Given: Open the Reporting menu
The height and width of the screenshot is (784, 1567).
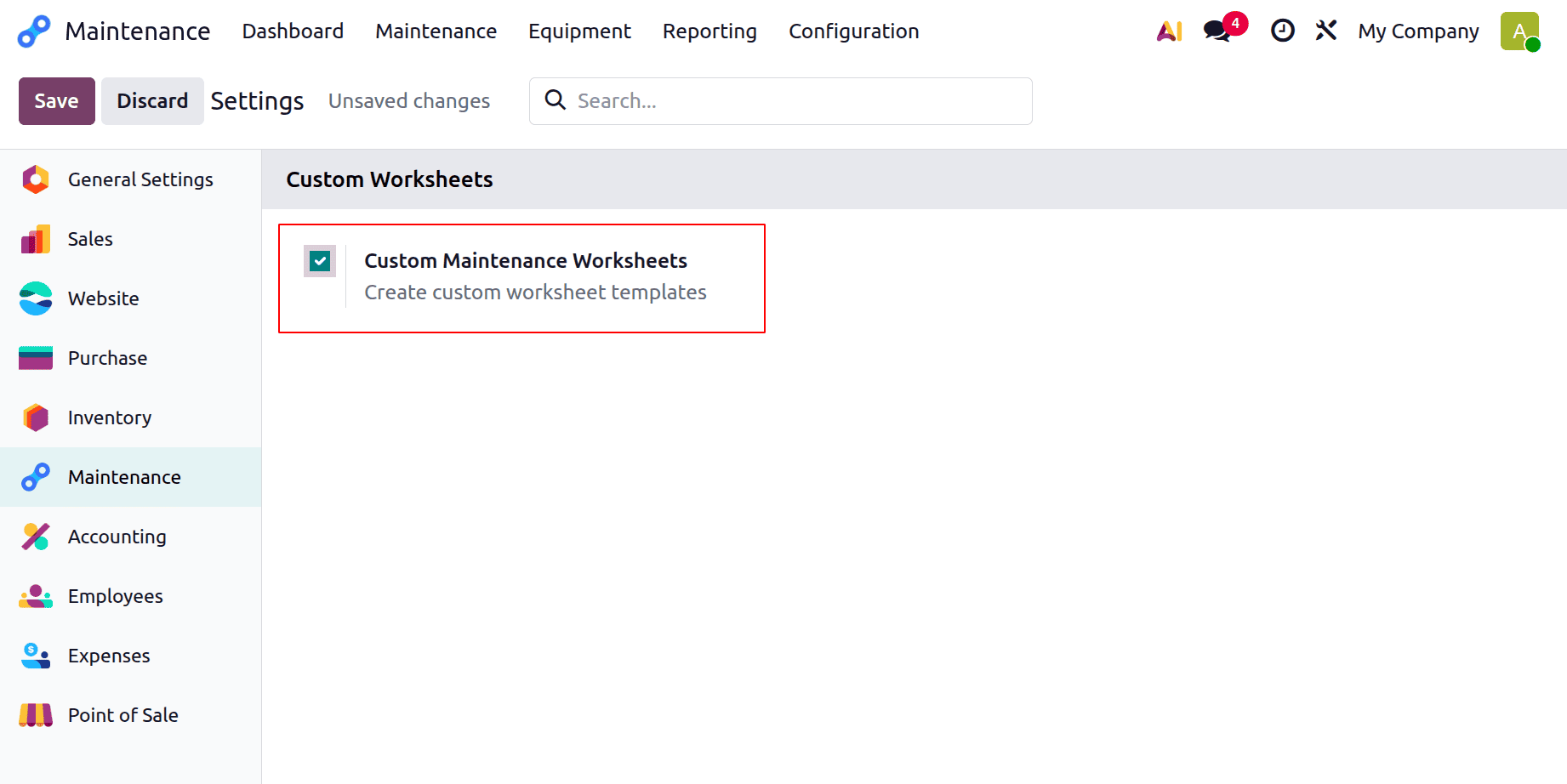Looking at the screenshot, I should coord(709,31).
